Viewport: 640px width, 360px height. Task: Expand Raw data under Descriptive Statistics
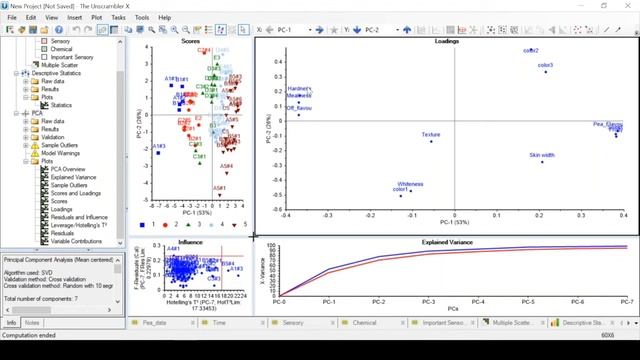point(26,81)
